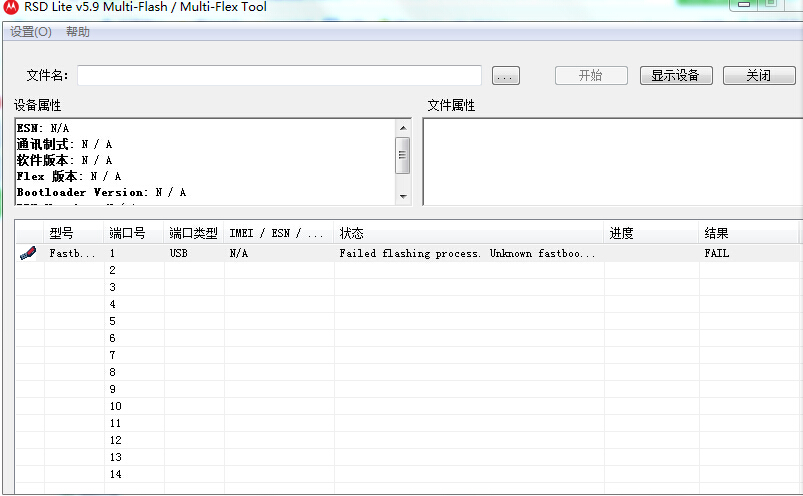Click the 开始 button
This screenshot has width=803, height=496.
pyautogui.click(x=591, y=76)
